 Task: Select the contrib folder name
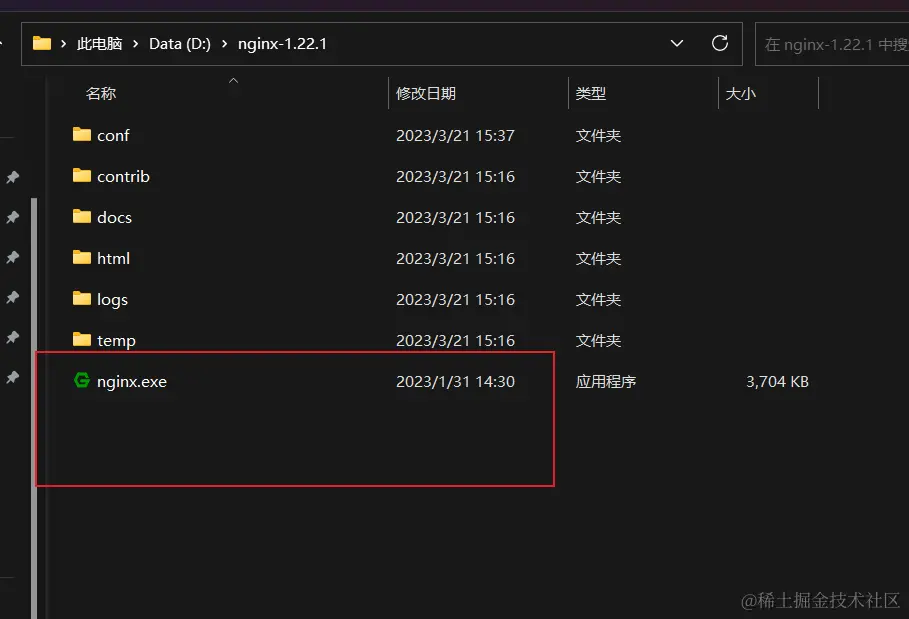123,176
